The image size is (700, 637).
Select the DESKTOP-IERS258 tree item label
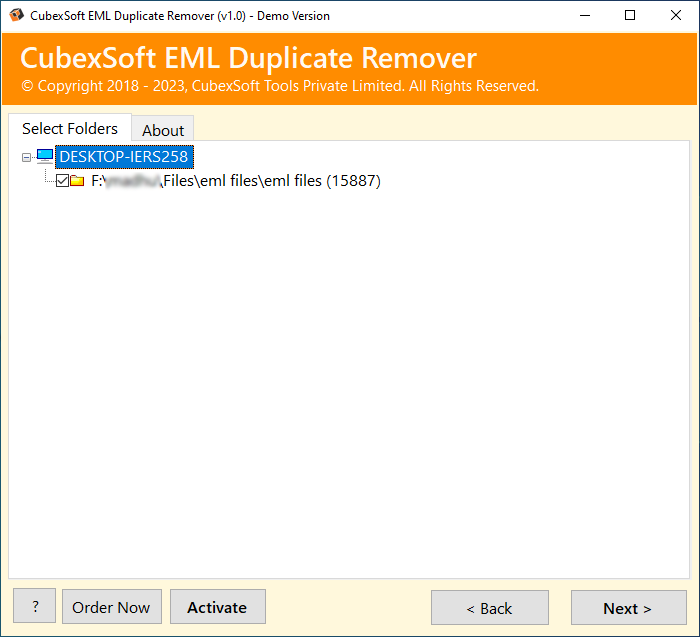click(123, 156)
